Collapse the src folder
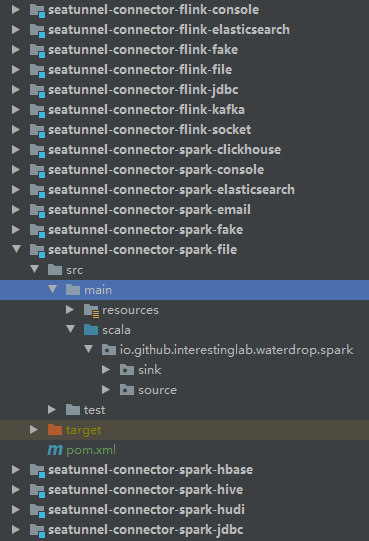This screenshot has width=369, height=541. [x=34, y=269]
